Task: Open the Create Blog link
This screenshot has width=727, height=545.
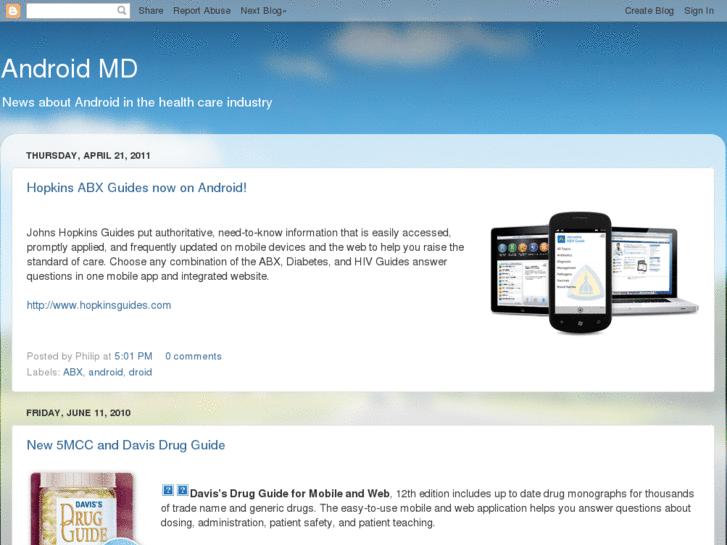Action: pyautogui.click(x=649, y=11)
